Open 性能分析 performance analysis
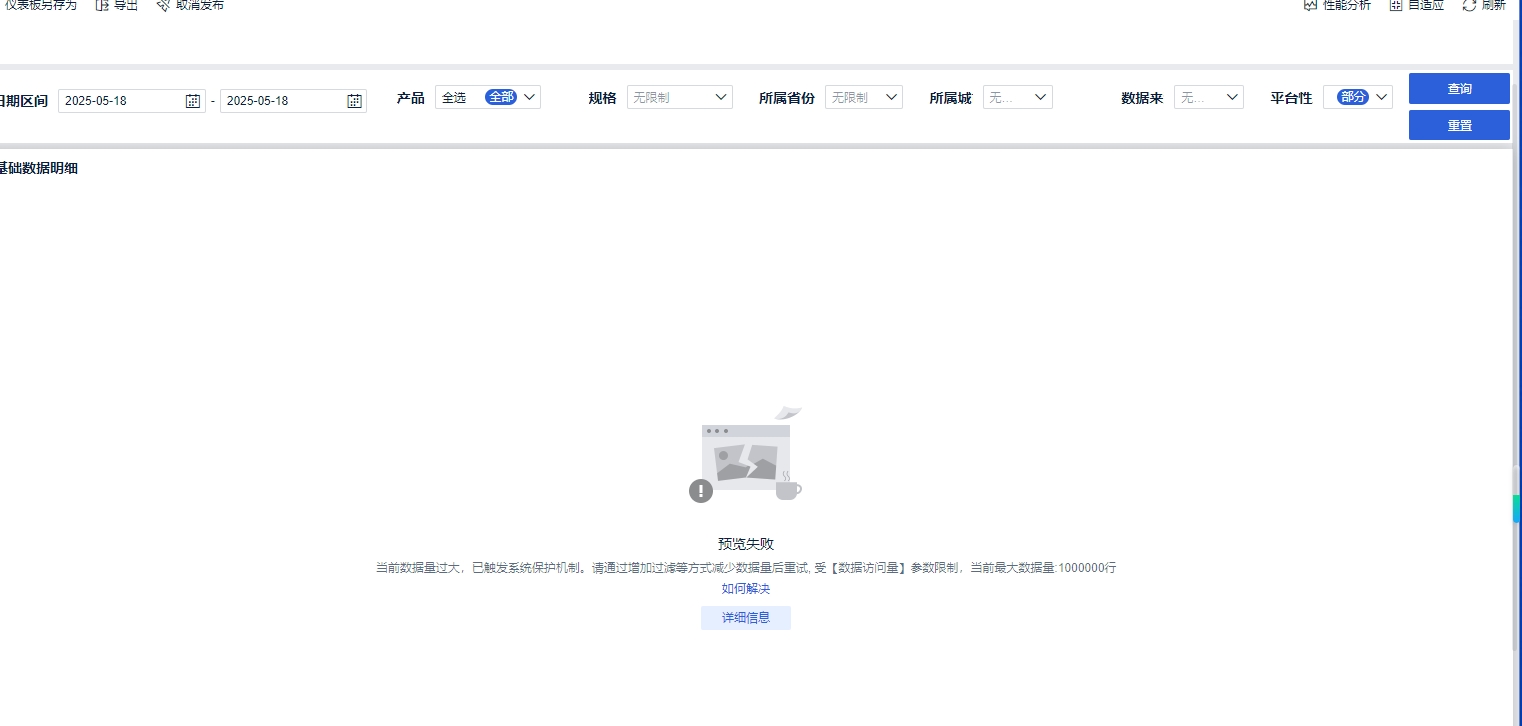This screenshot has height=726, width=1522. point(1337,5)
